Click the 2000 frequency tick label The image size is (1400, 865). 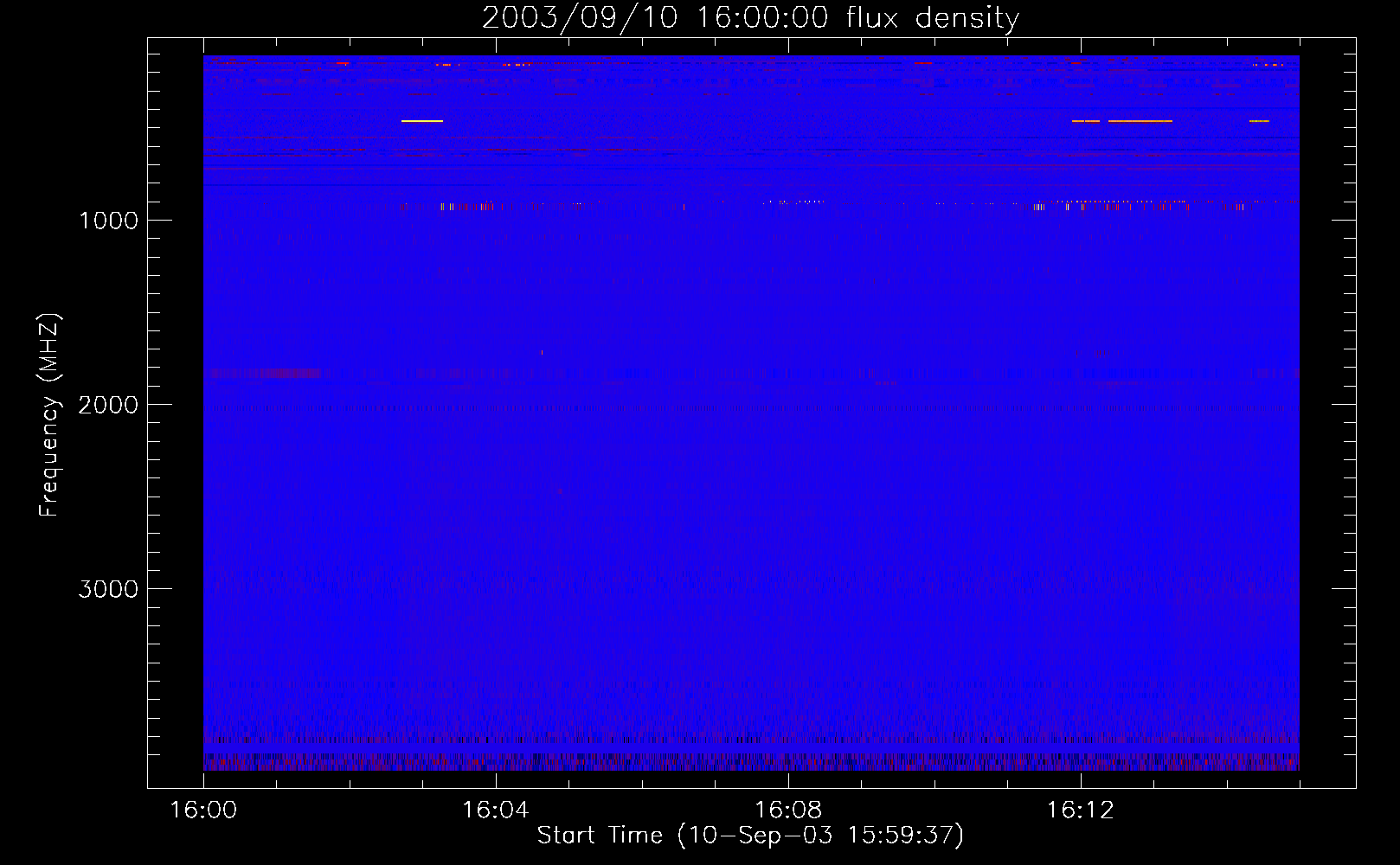click(108, 405)
